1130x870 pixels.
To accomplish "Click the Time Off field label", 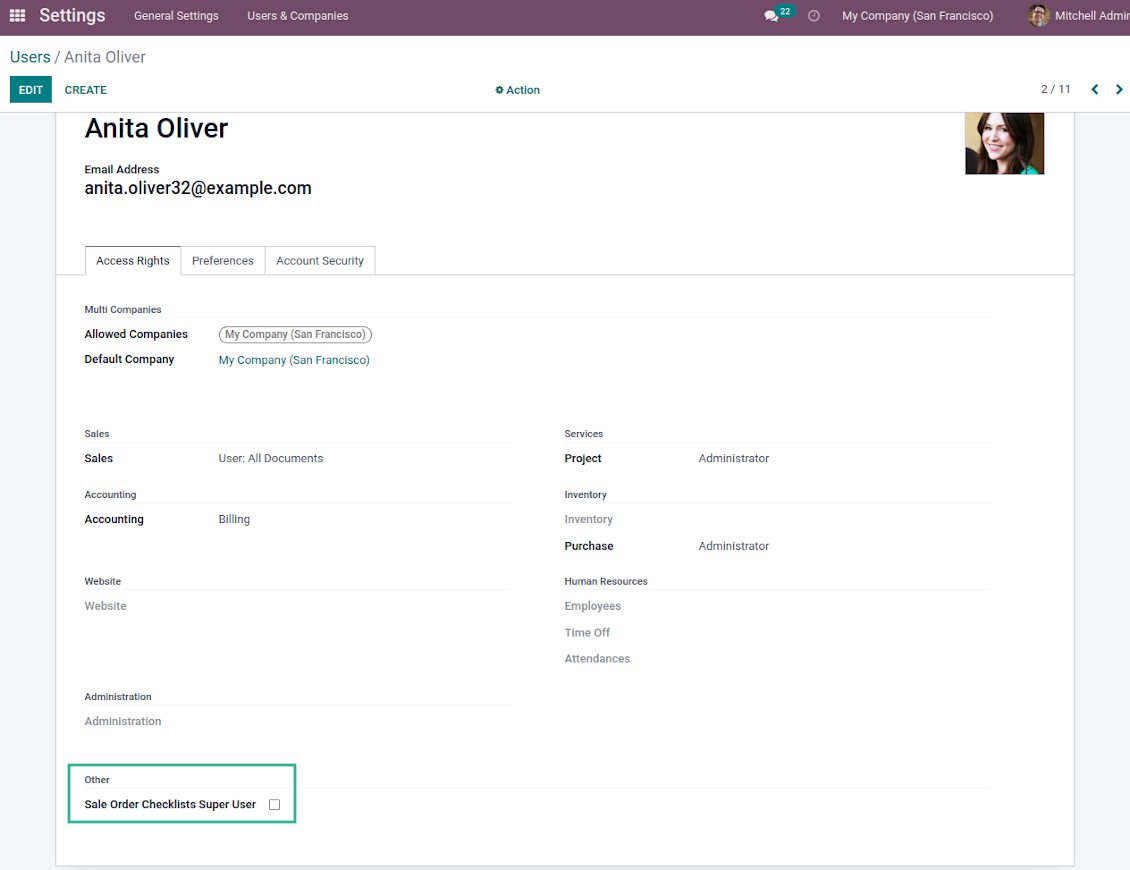I will point(587,633).
